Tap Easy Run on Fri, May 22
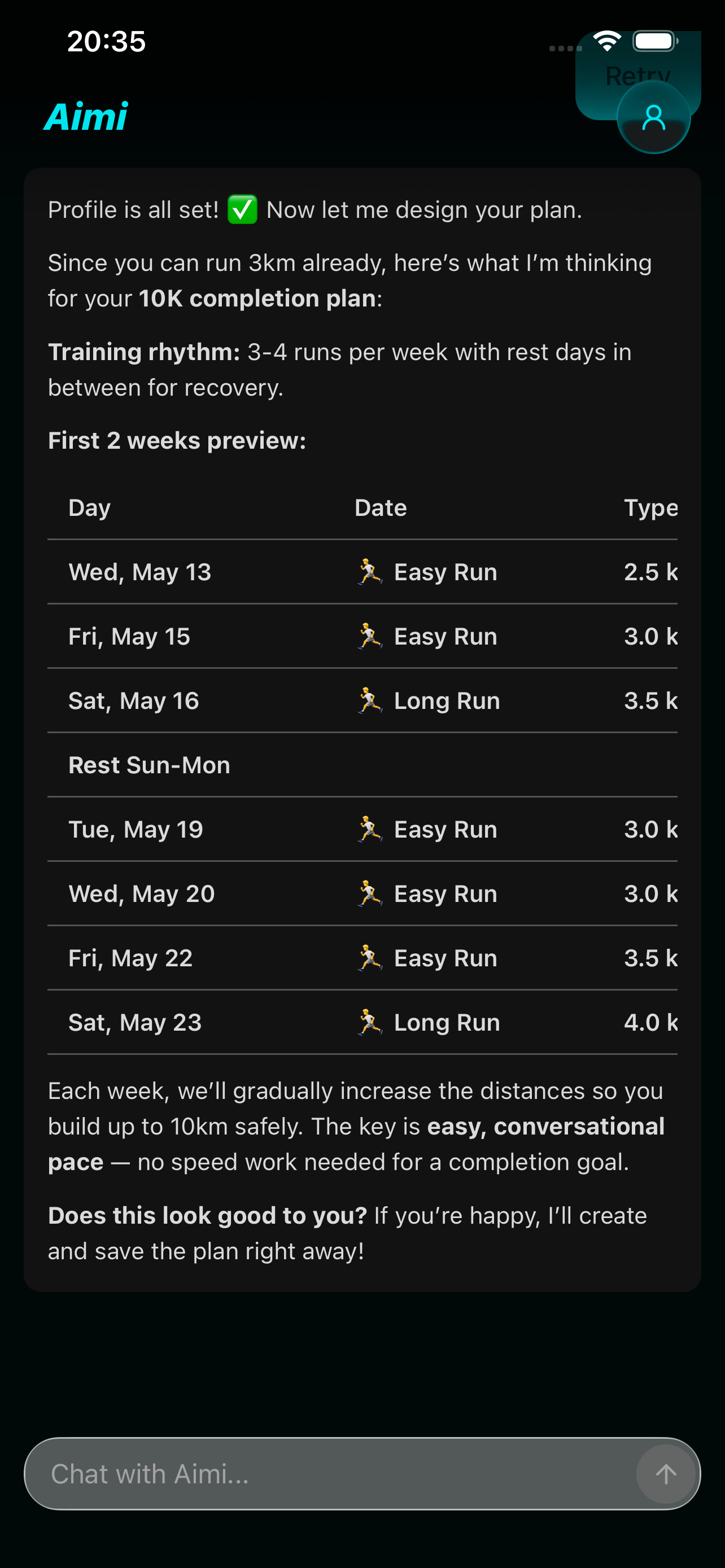The width and height of the screenshot is (725, 1568). click(446, 958)
